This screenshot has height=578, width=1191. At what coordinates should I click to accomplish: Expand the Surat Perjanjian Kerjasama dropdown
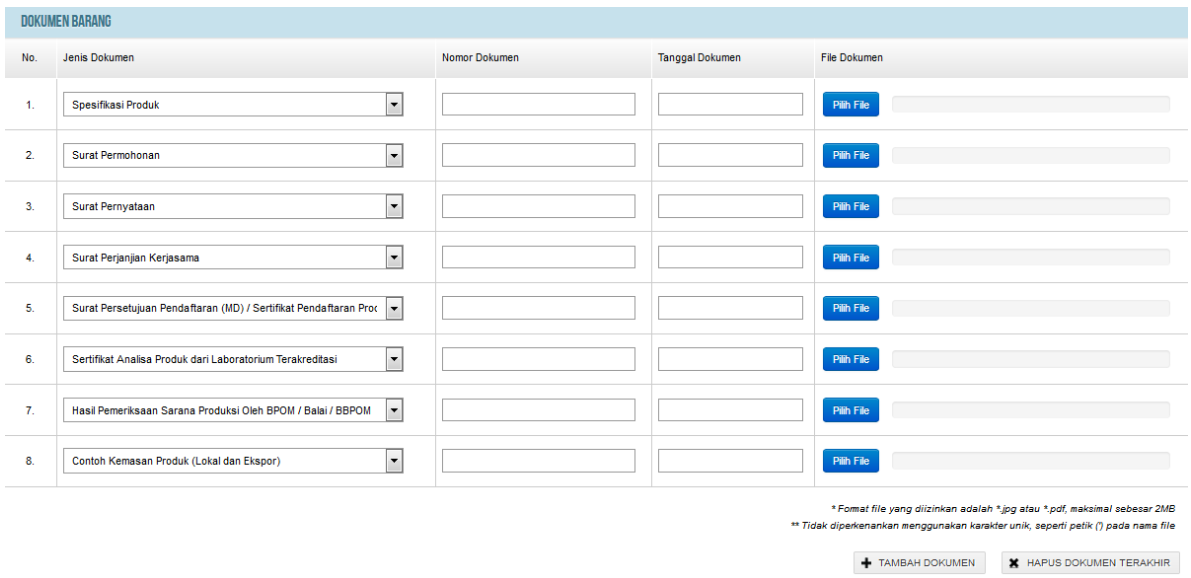point(394,257)
